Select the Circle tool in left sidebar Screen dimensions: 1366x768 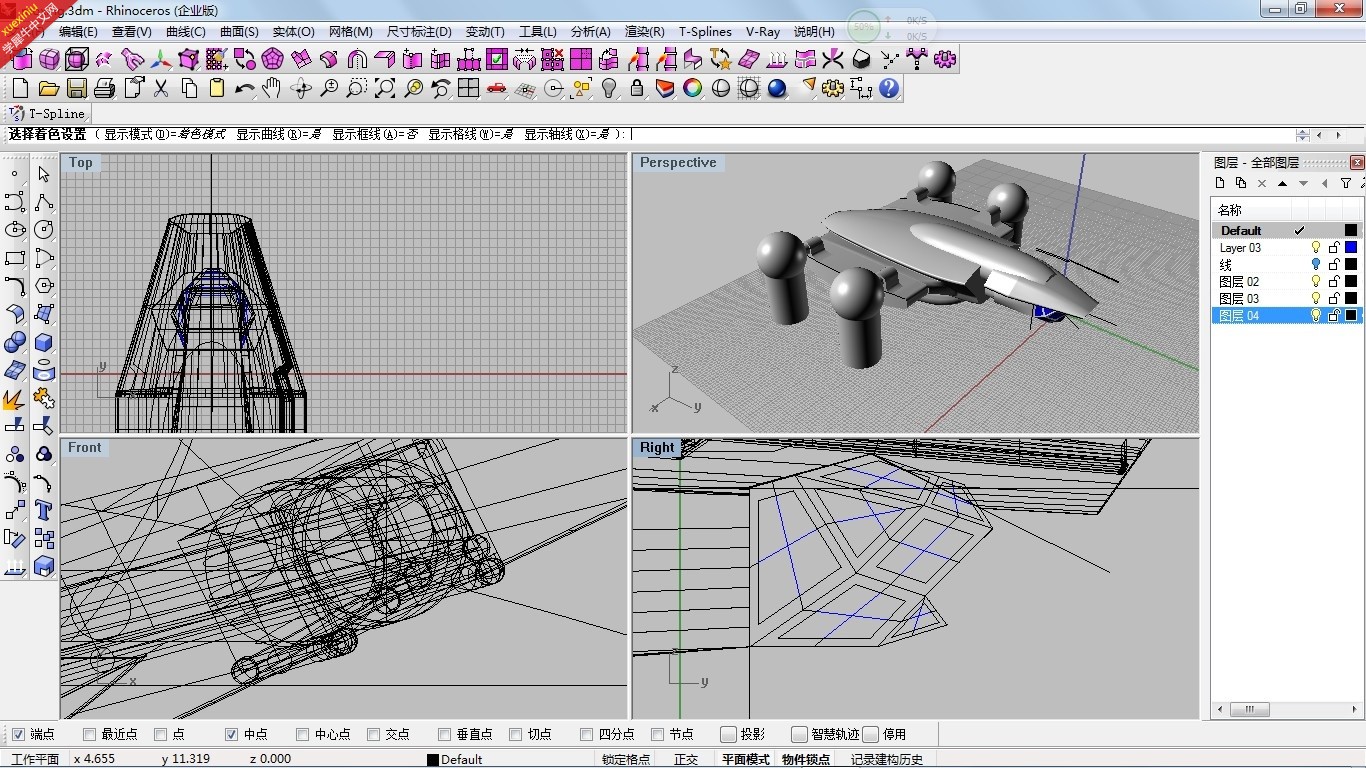pyautogui.click(x=43, y=230)
